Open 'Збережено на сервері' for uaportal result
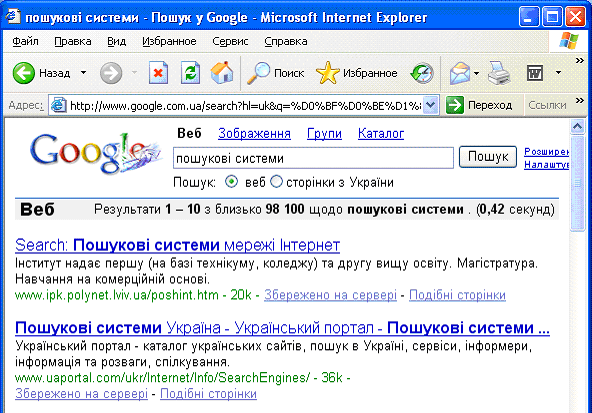The height and width of the screenshot is (413, 592). pyautogui.click(x=82, y=394)
